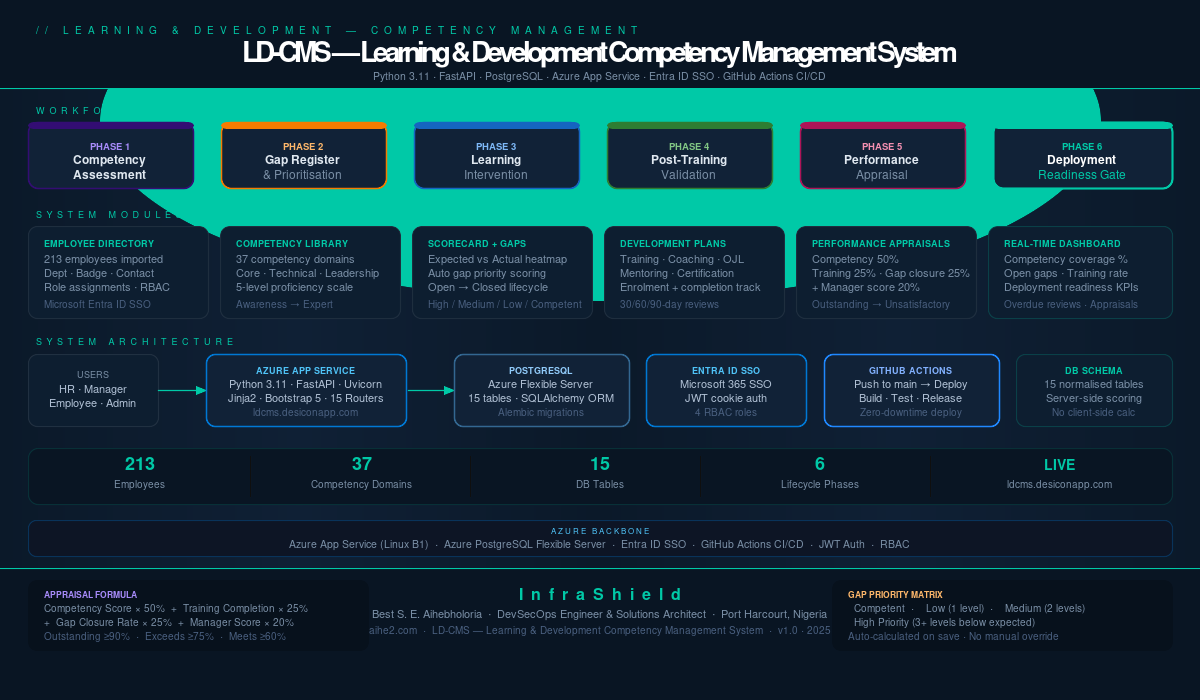Viewport: 1200px width, 700px height.
Task: Select the "30/60/90-day reviews" footnote
Action: [669, 304]
